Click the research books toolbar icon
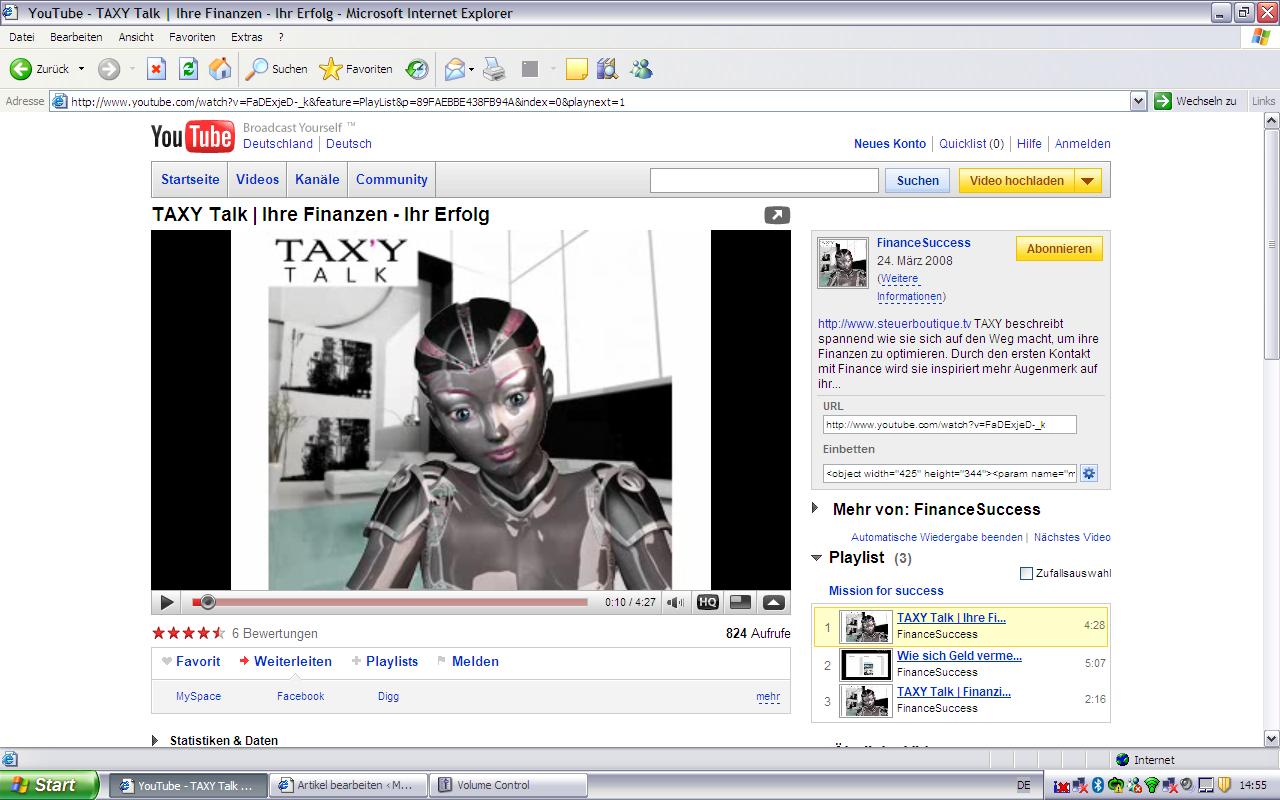Image resolution: width=1280 pixels, height=800 pixels. click(x=607, y=69)
